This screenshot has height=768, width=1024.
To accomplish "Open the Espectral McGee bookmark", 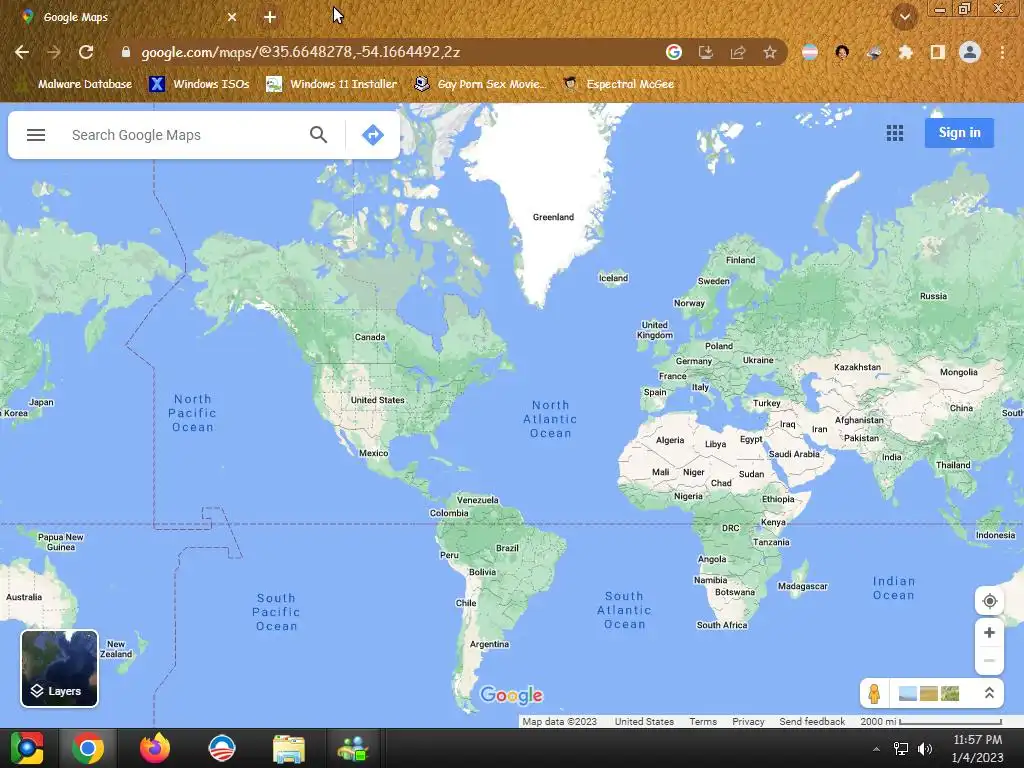I will point(618,84).
